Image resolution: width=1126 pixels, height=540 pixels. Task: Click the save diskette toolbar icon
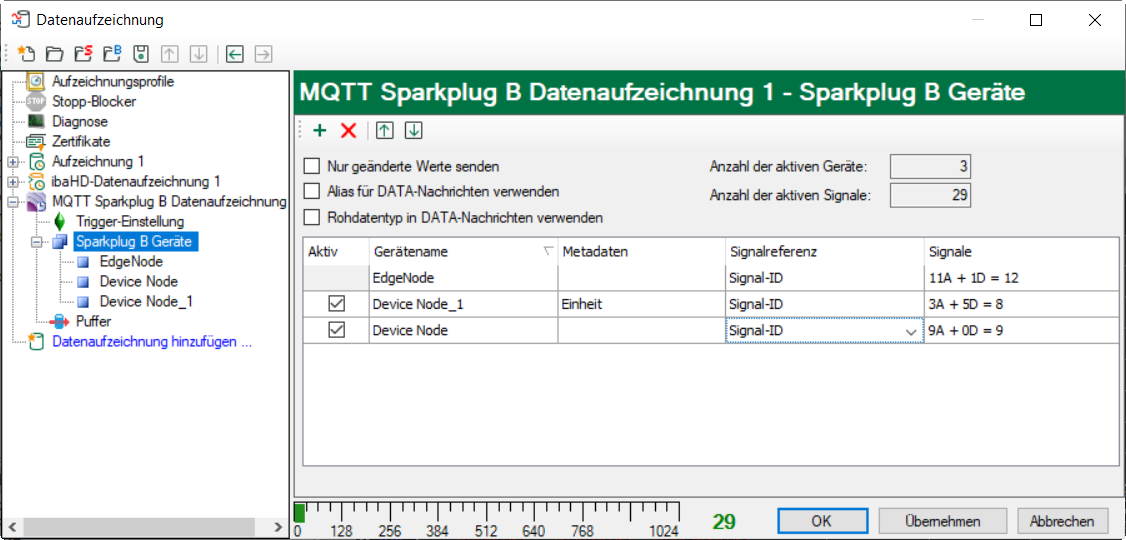click(141, 53)
